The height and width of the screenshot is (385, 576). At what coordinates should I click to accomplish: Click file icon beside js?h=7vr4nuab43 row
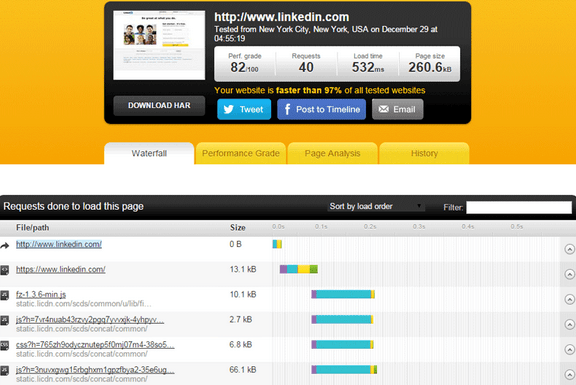point(4,321)
